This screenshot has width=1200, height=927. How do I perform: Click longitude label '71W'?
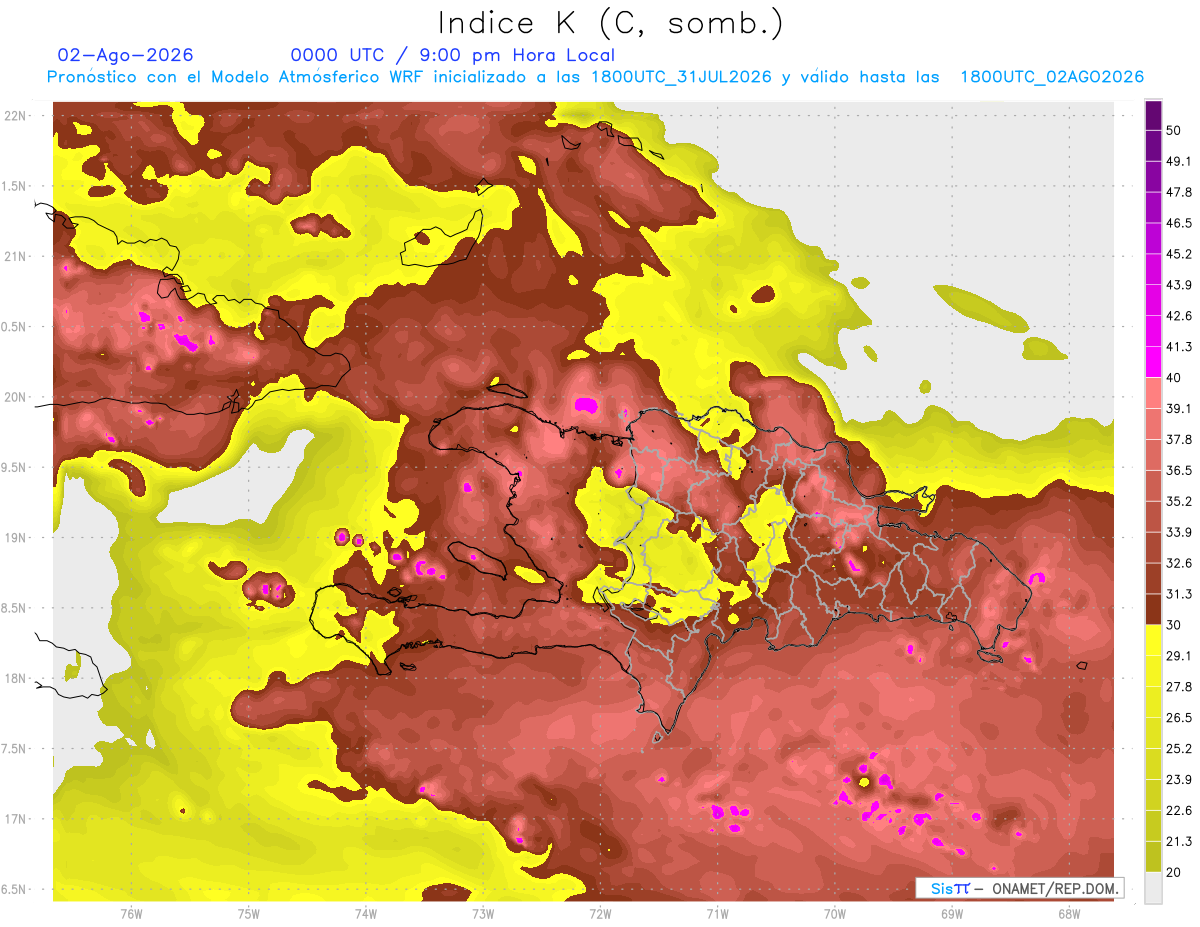point(717,915)
